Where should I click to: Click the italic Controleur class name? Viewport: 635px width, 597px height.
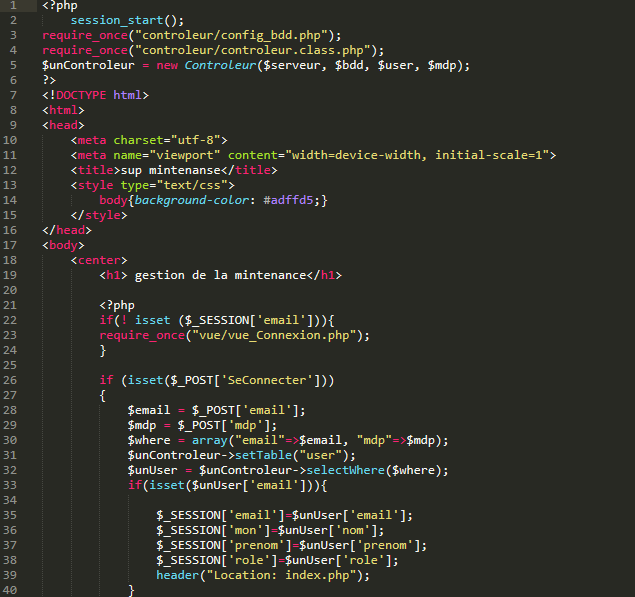[220, 65]
